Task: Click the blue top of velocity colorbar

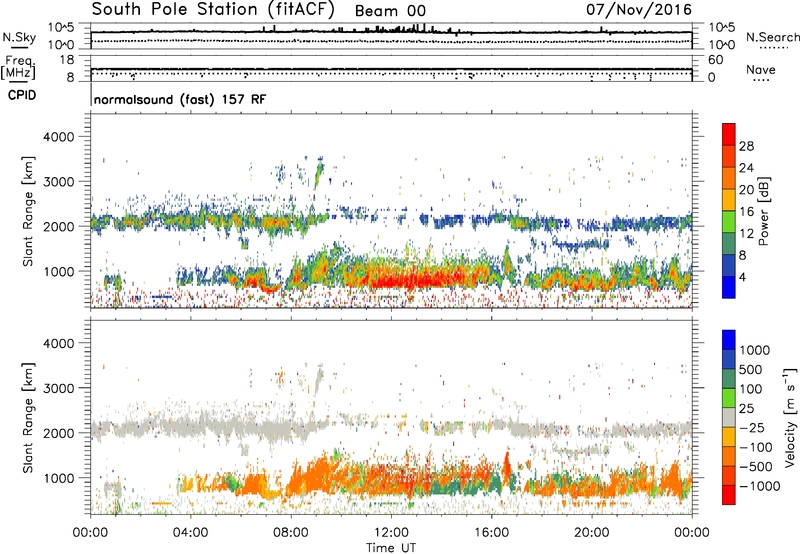Action: [729, 340]
